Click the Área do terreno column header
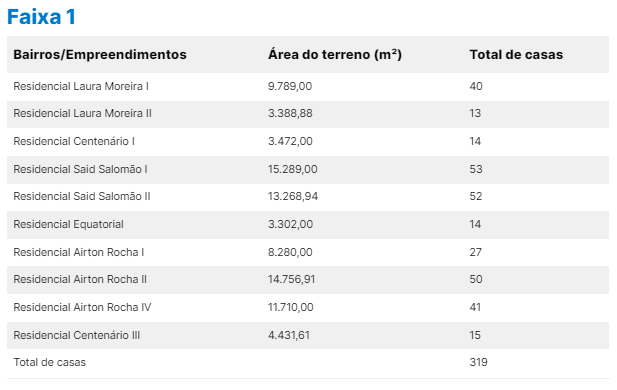This screenshot has width=617, height=390. pyautogui.click(x=335, y=54)
